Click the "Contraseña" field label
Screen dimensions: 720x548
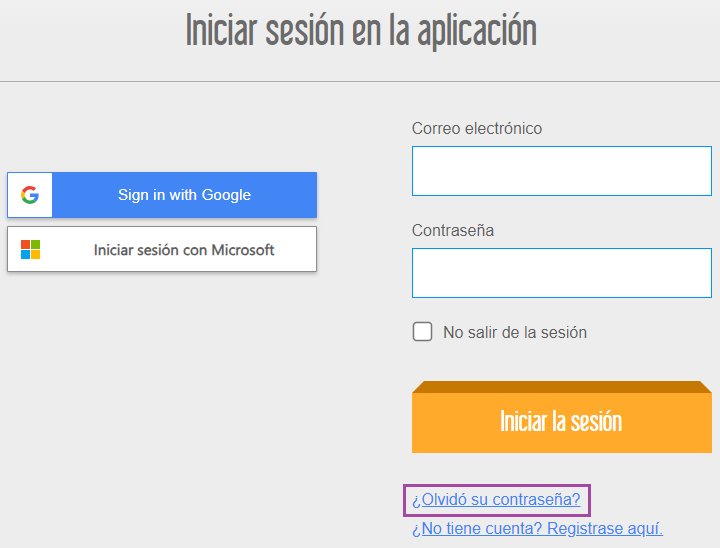point(453,230)
